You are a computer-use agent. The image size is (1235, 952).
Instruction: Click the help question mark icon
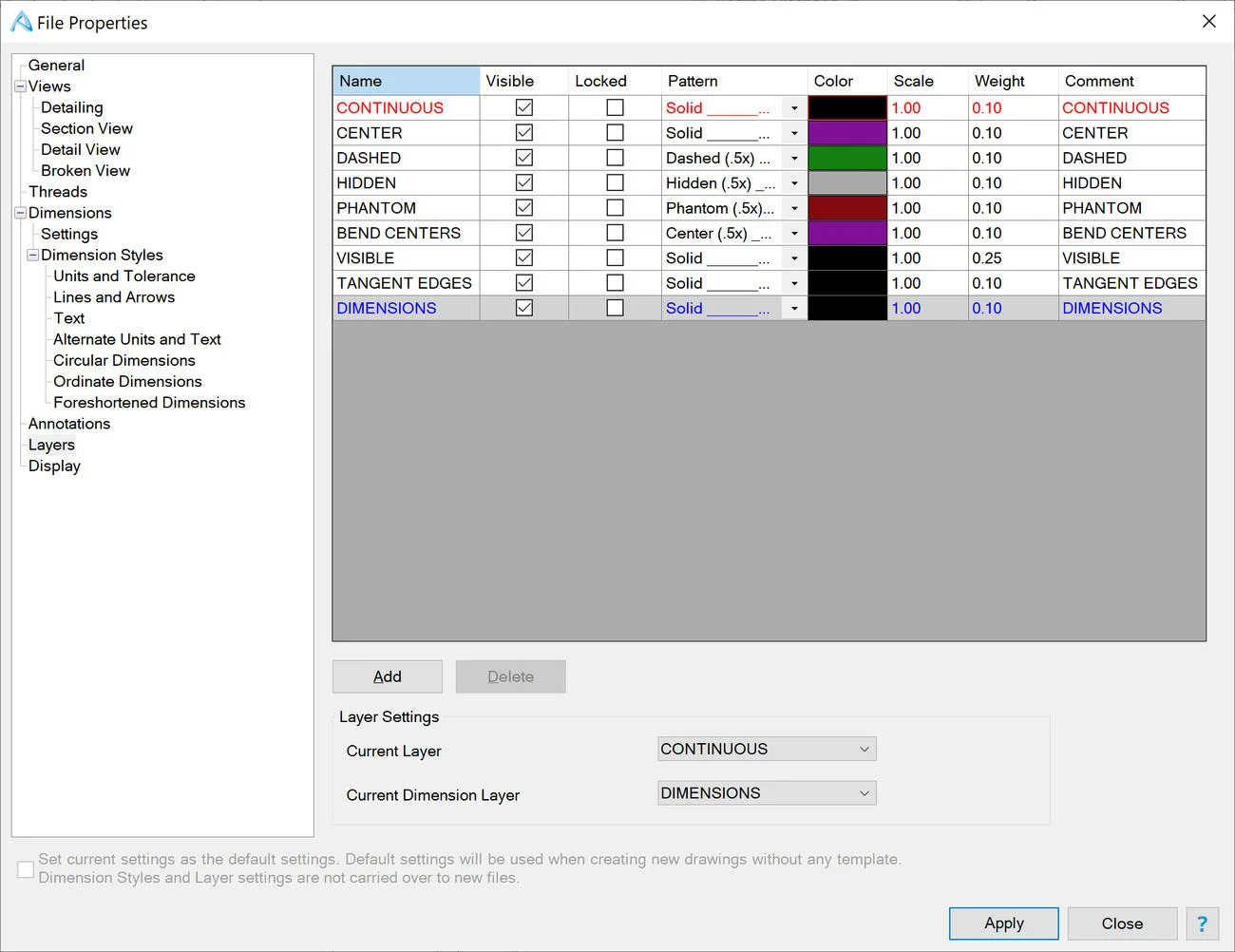click(1202, 923)
